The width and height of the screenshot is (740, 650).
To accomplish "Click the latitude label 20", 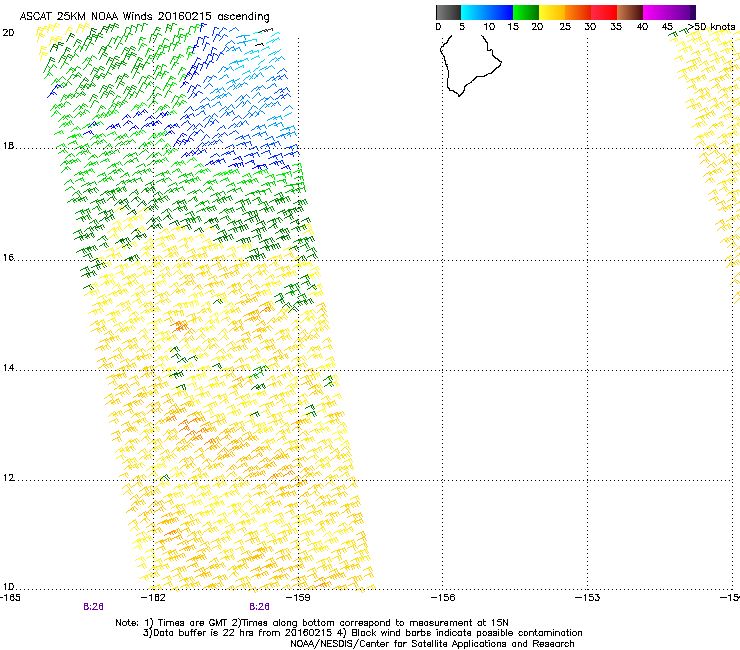I will click(8, 33).
